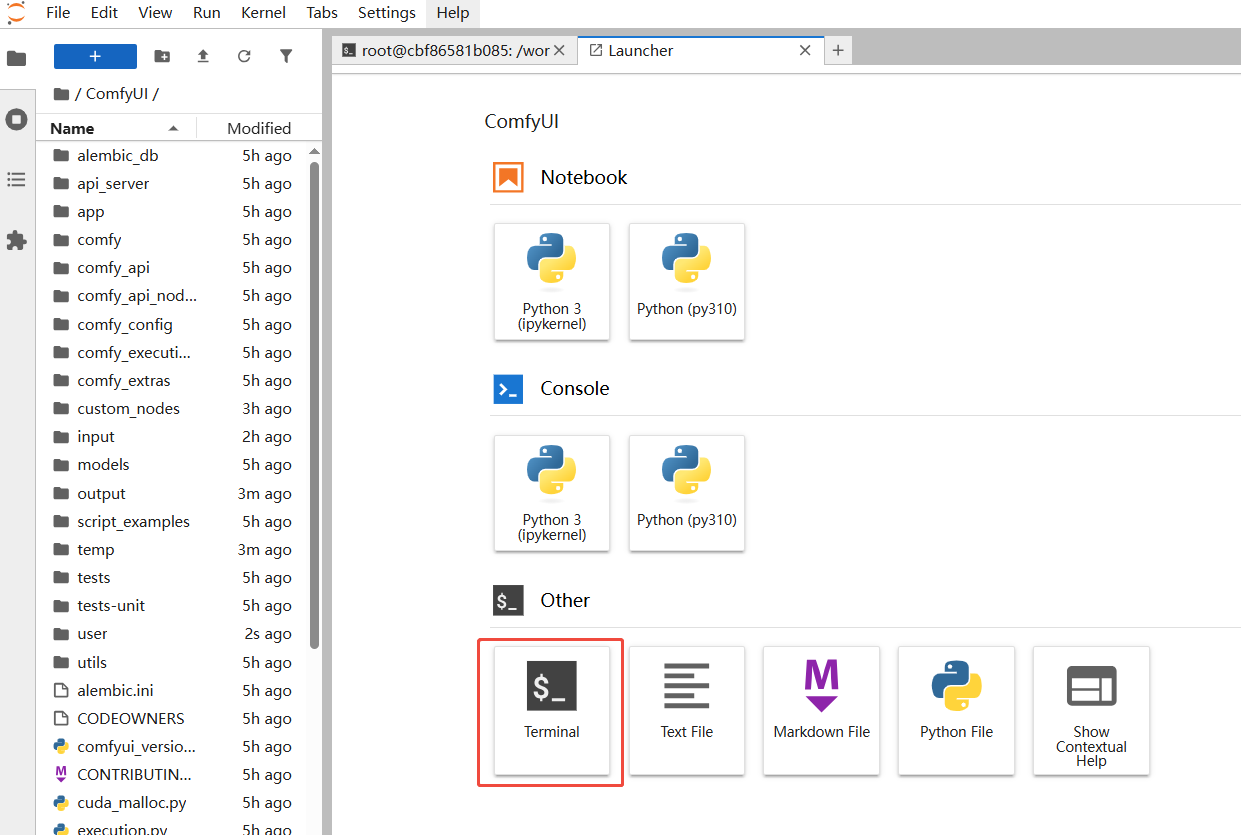Open the Terminal launcher card
Image resolution: width=1241 pixels, height=835 pixels.
click(552, 710)
